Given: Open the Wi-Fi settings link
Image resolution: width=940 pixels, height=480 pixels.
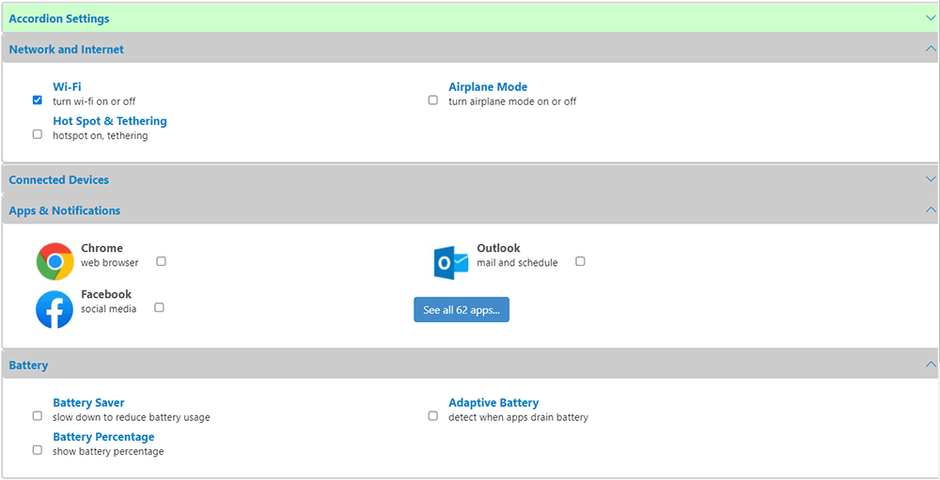Looking at the screenshot, I should [67, 87].
